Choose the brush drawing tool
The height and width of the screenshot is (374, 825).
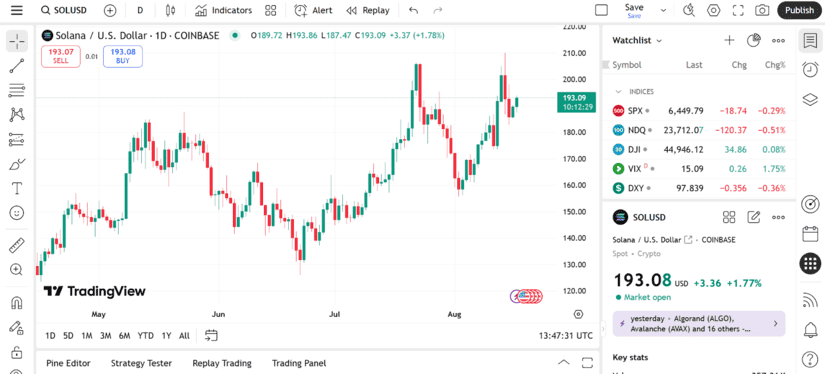[17, 164]
